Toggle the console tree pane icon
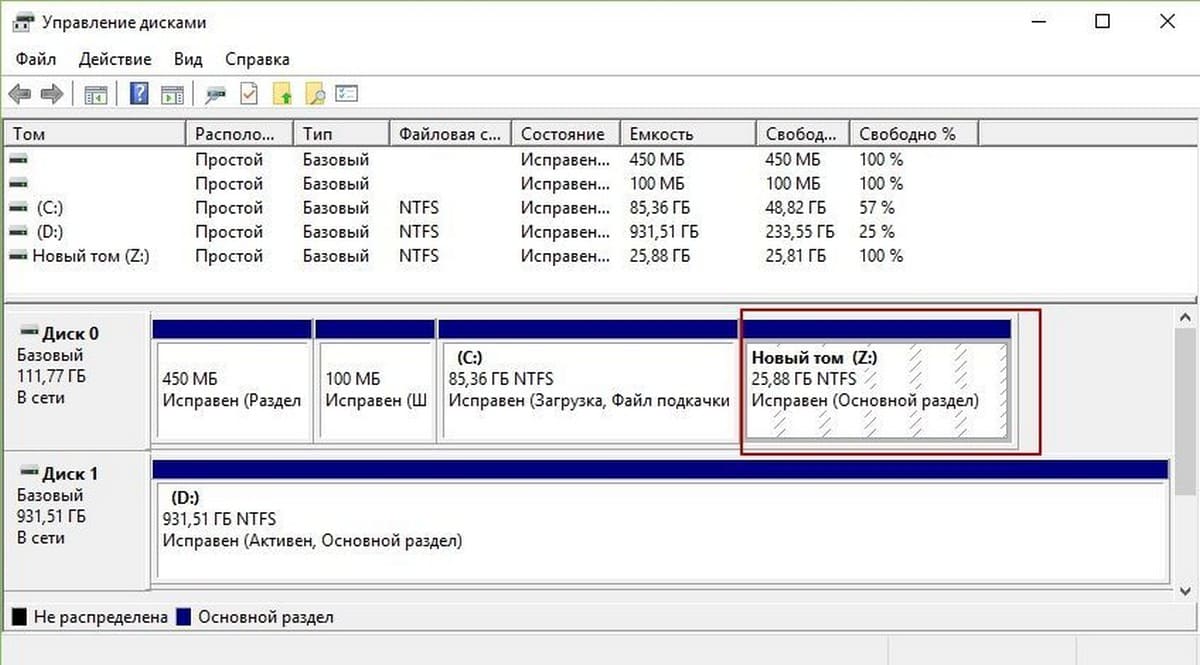This screenshot has height=665, width=1200. 96,94
